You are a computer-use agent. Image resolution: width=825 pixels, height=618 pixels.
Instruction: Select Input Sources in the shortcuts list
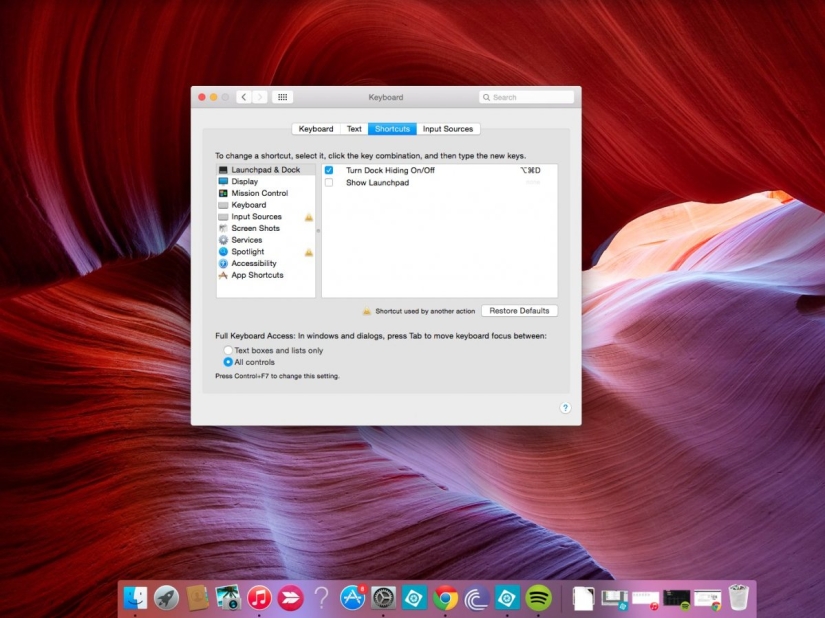click(257, 216)
